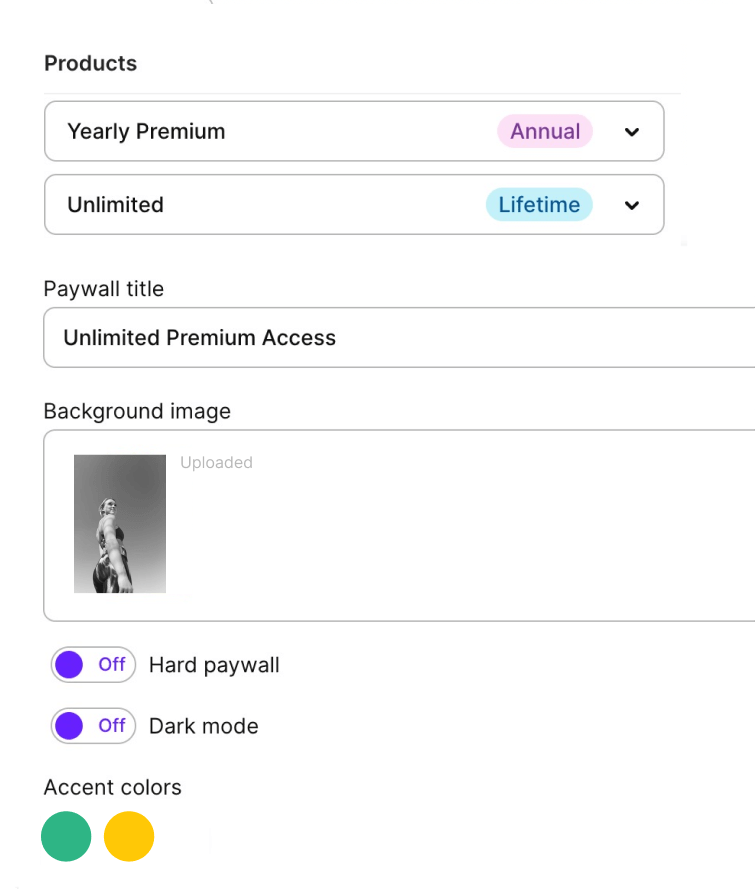Toggle the Dark mode switch

tap(93, 726)
